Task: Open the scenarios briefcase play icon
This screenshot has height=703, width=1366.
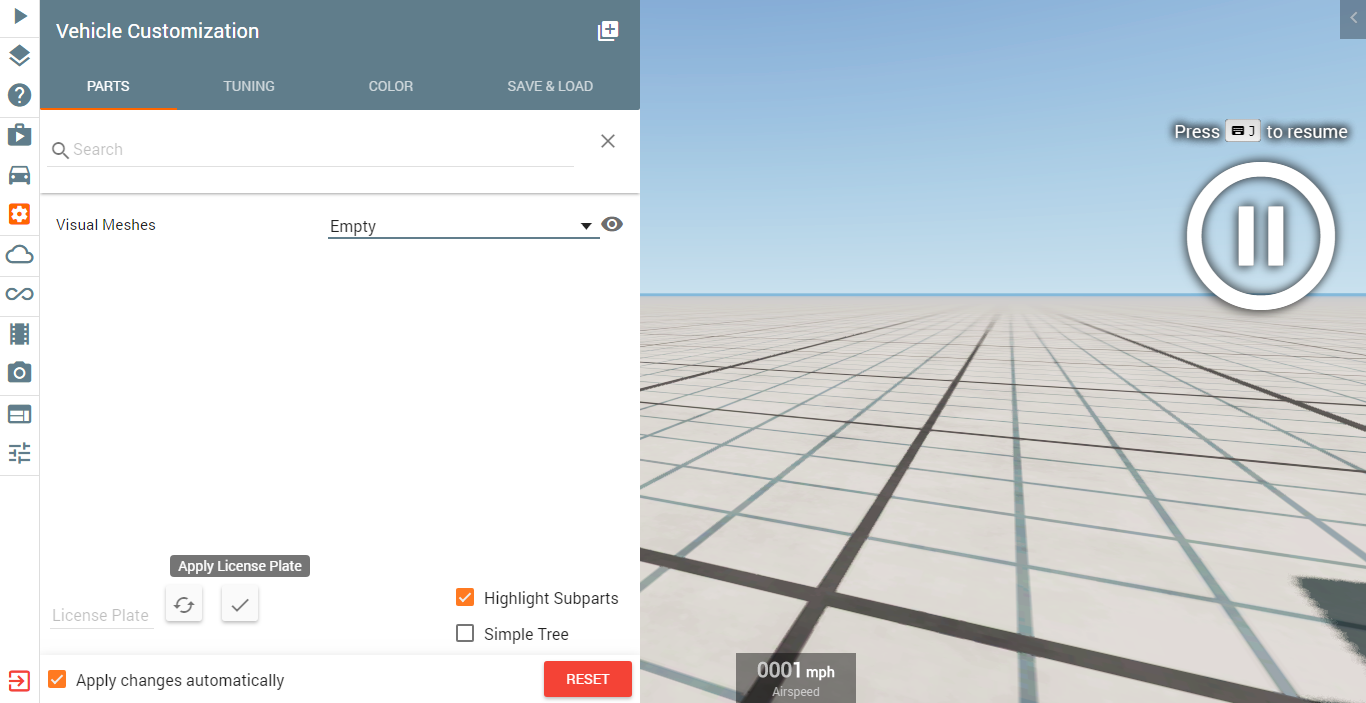Action: [20, 134]
